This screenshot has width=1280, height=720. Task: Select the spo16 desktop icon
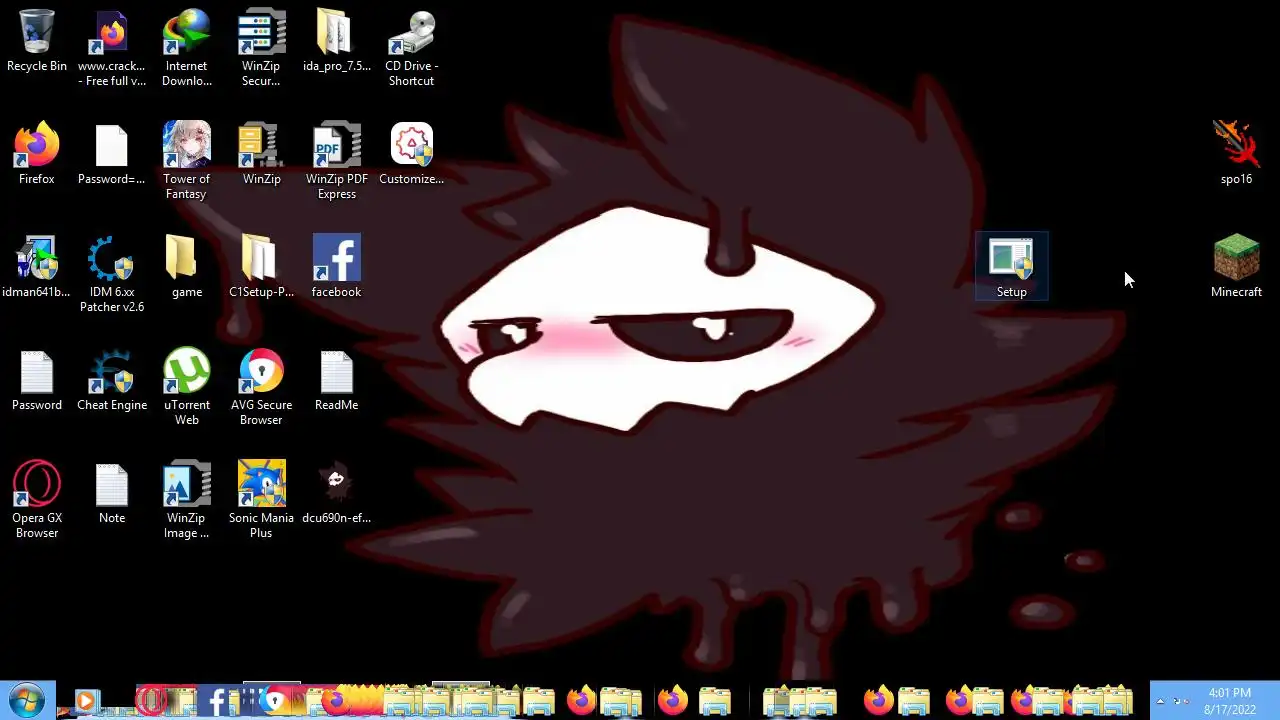(x=1236, y=154)
